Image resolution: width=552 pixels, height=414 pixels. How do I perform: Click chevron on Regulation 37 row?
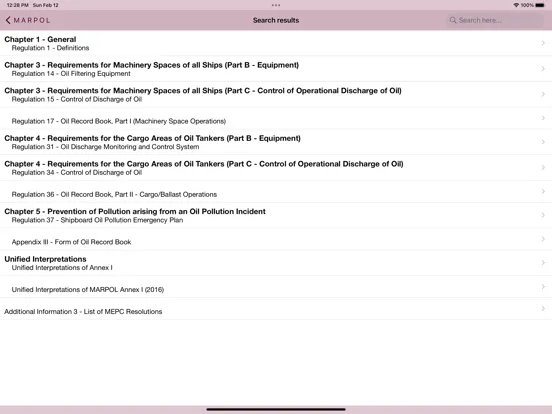pyautogui.click(x=543, y=215)
